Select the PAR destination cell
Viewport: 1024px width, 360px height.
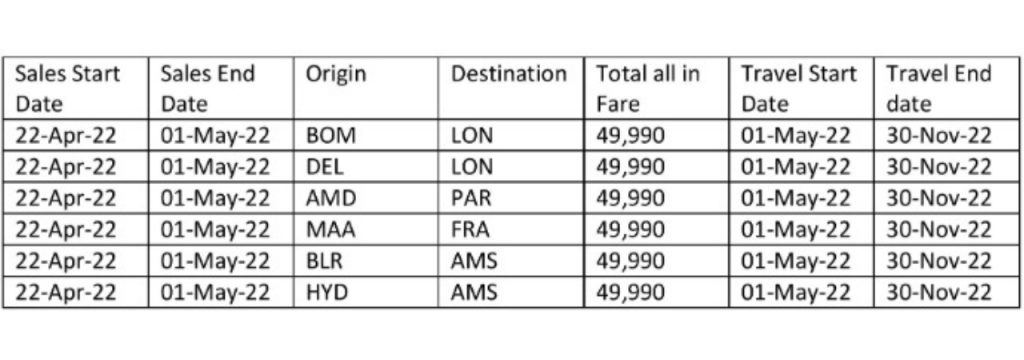pyautogui.click(x=511, y=198)
